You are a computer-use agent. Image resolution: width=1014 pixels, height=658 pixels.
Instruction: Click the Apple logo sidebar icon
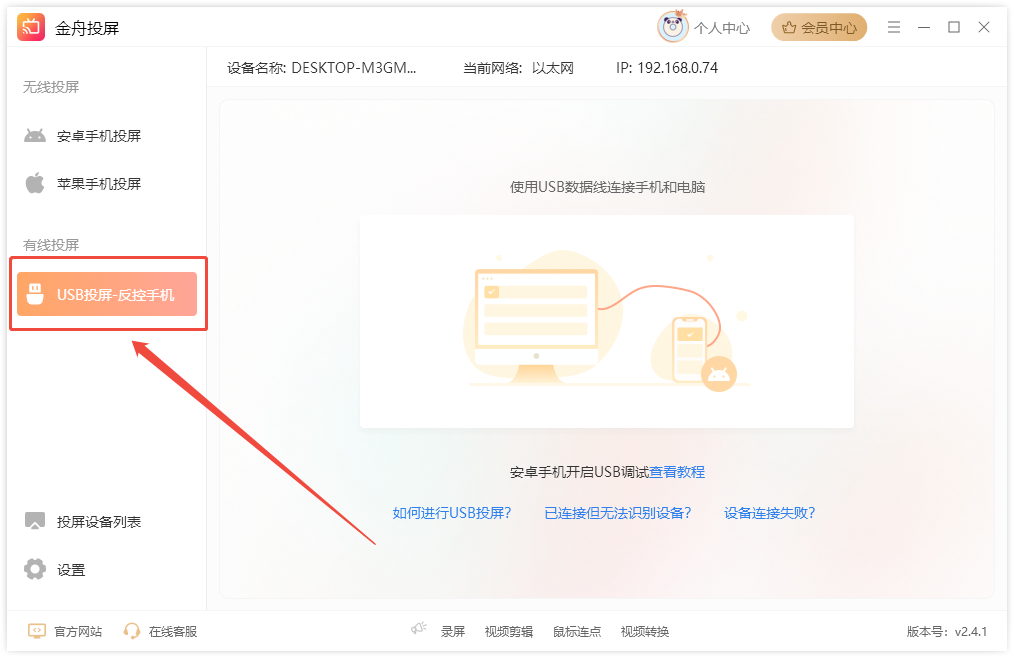tap(35, 183)
